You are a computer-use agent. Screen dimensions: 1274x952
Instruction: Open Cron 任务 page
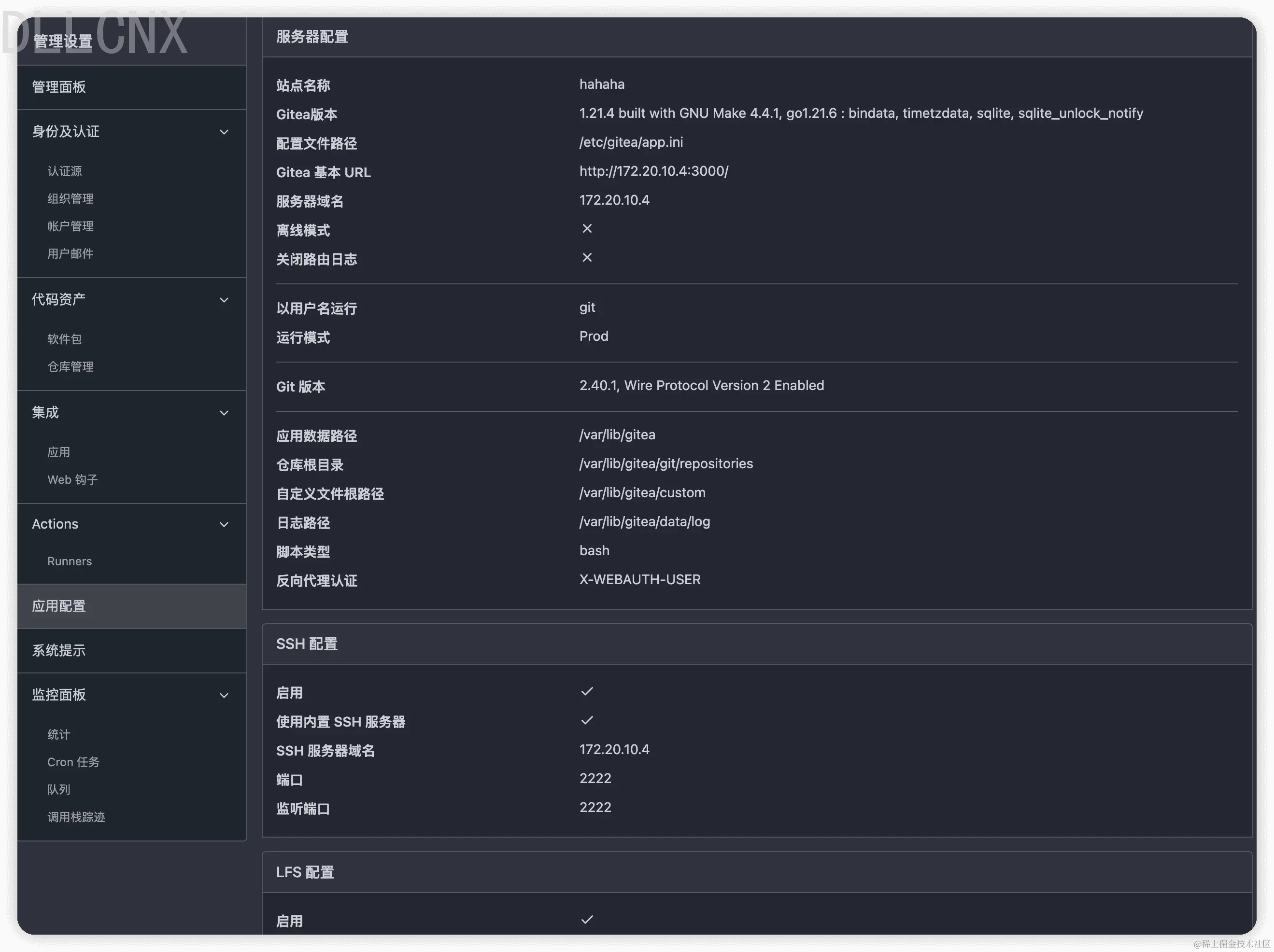coord(73,762)
